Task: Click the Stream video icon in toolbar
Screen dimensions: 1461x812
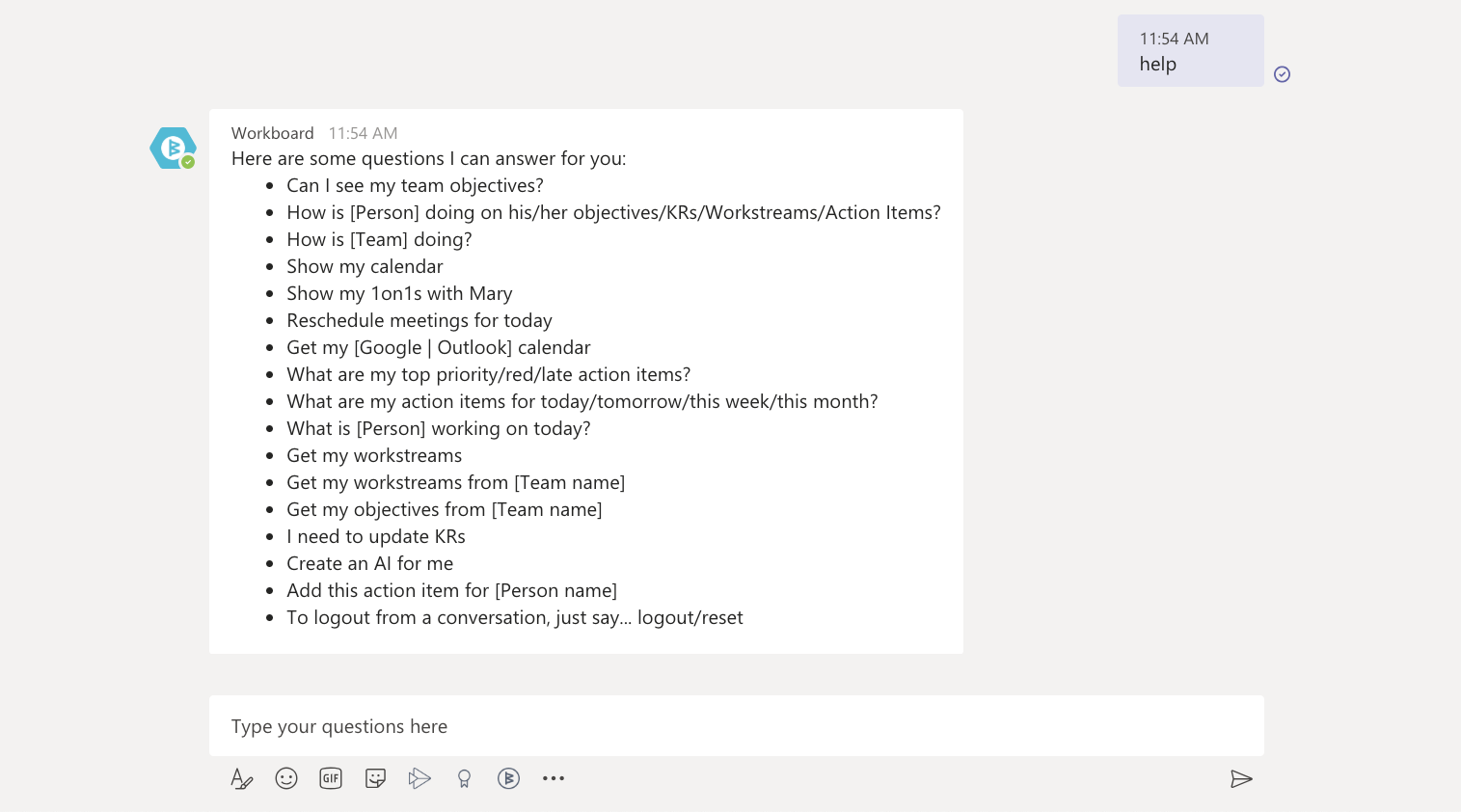Action: click(x=419, y=778)
